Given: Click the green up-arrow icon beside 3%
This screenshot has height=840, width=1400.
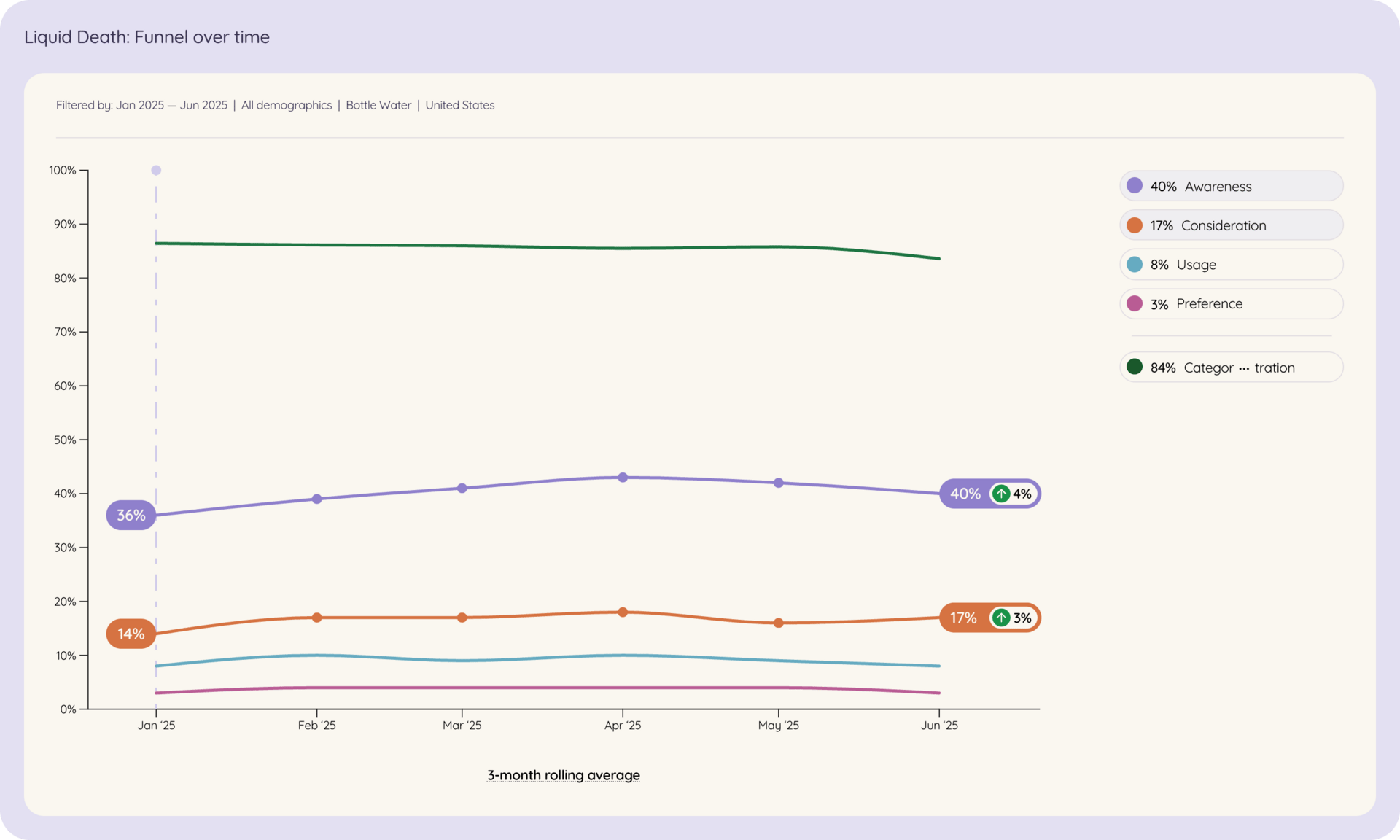Looking at the screenshot, I should 1002,618.
